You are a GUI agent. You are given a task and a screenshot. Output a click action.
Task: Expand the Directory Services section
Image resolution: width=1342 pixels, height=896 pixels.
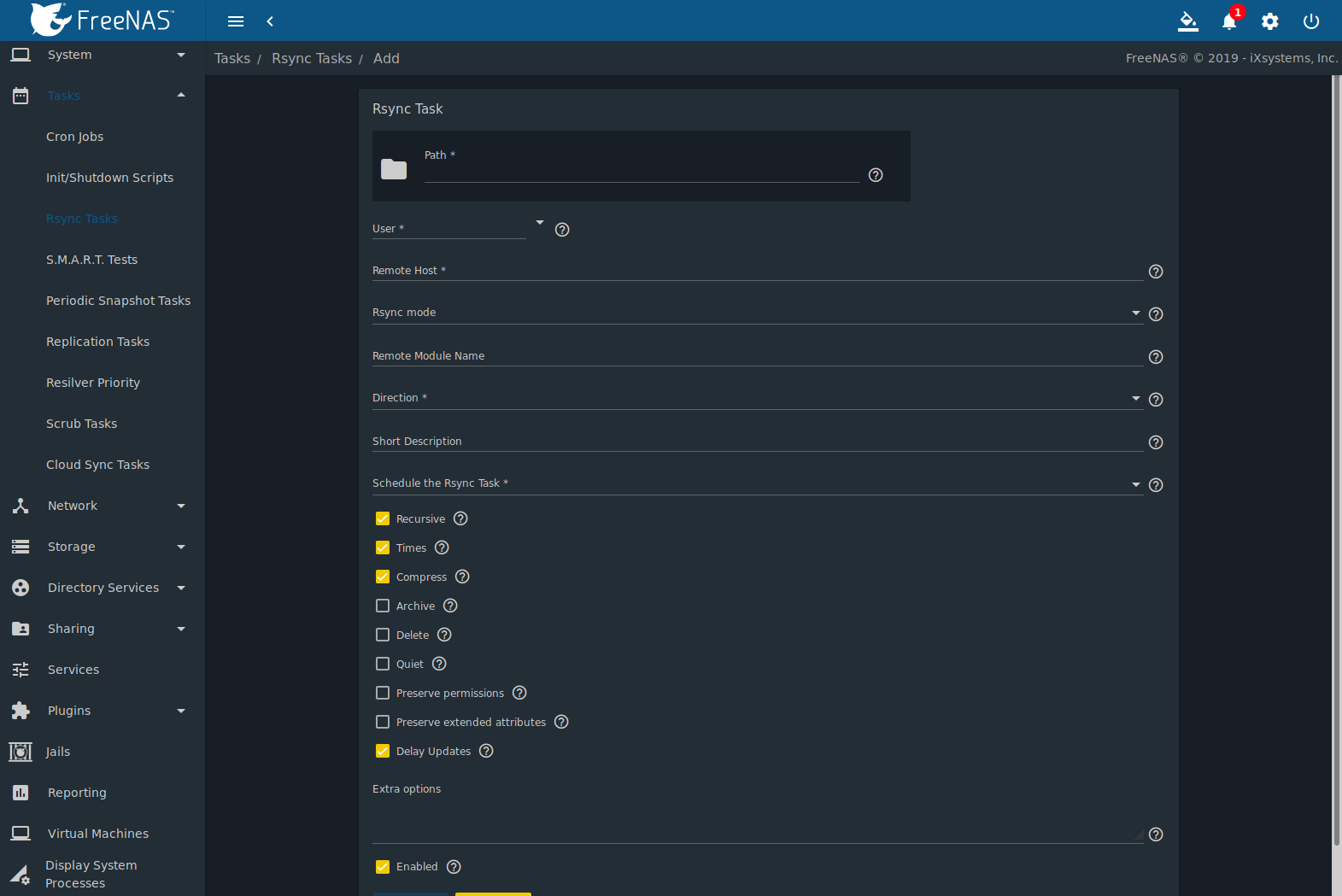click(x=103, y=588)
